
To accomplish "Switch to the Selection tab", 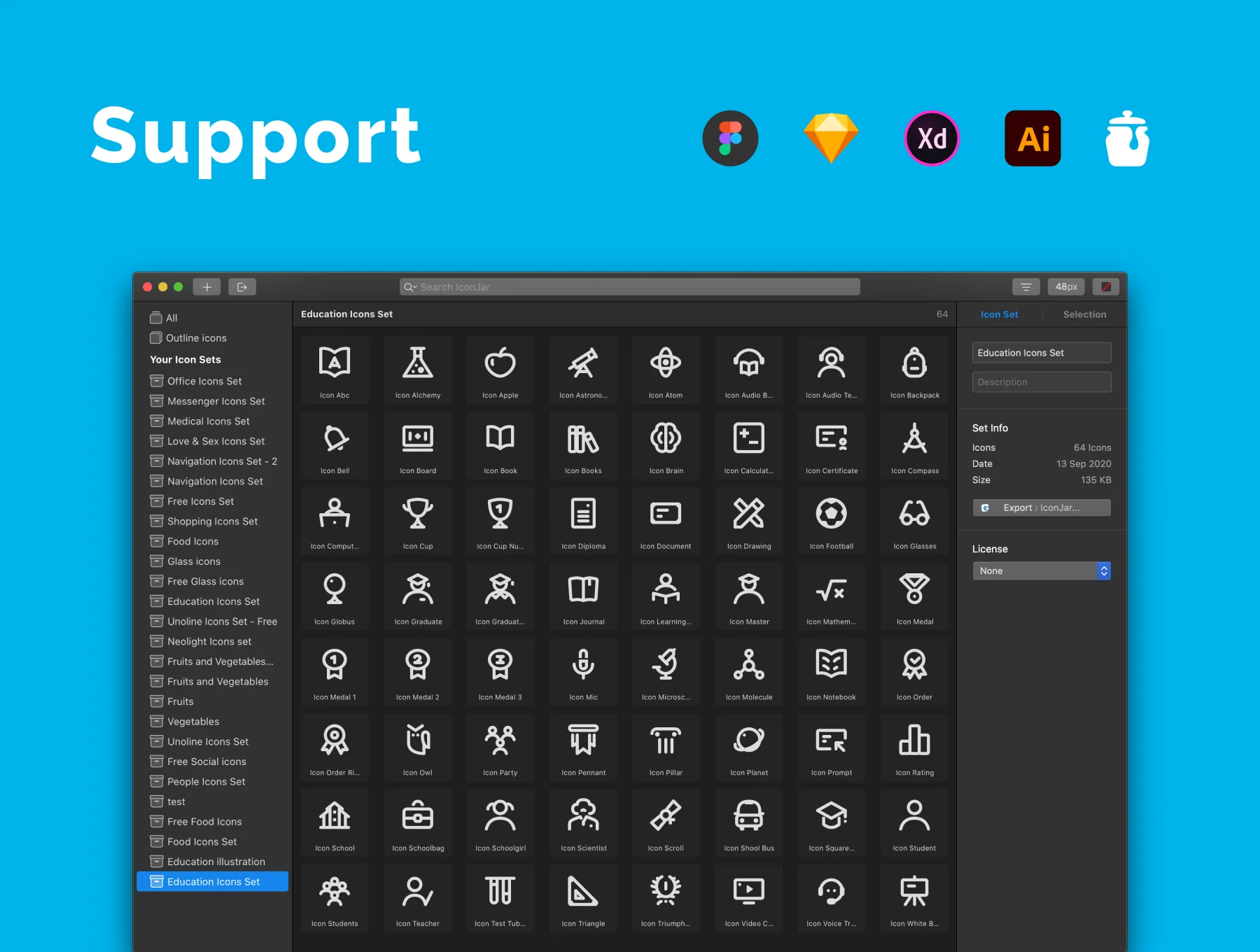I will pos(1084,314).
